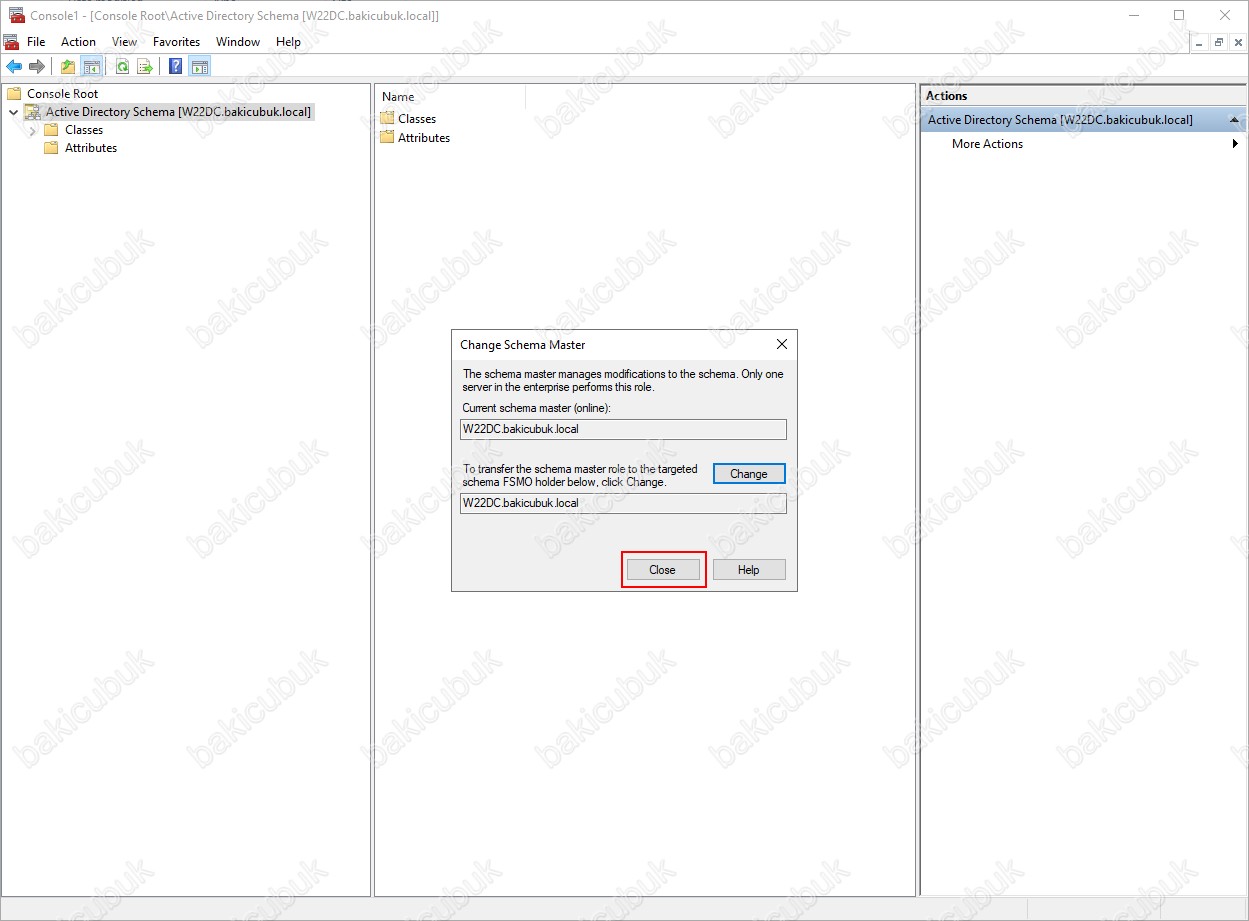The height and width of the screenshot is (921, 1249).
Task: Click the Change Schema Master dialog title
Action: pos(522,345)
